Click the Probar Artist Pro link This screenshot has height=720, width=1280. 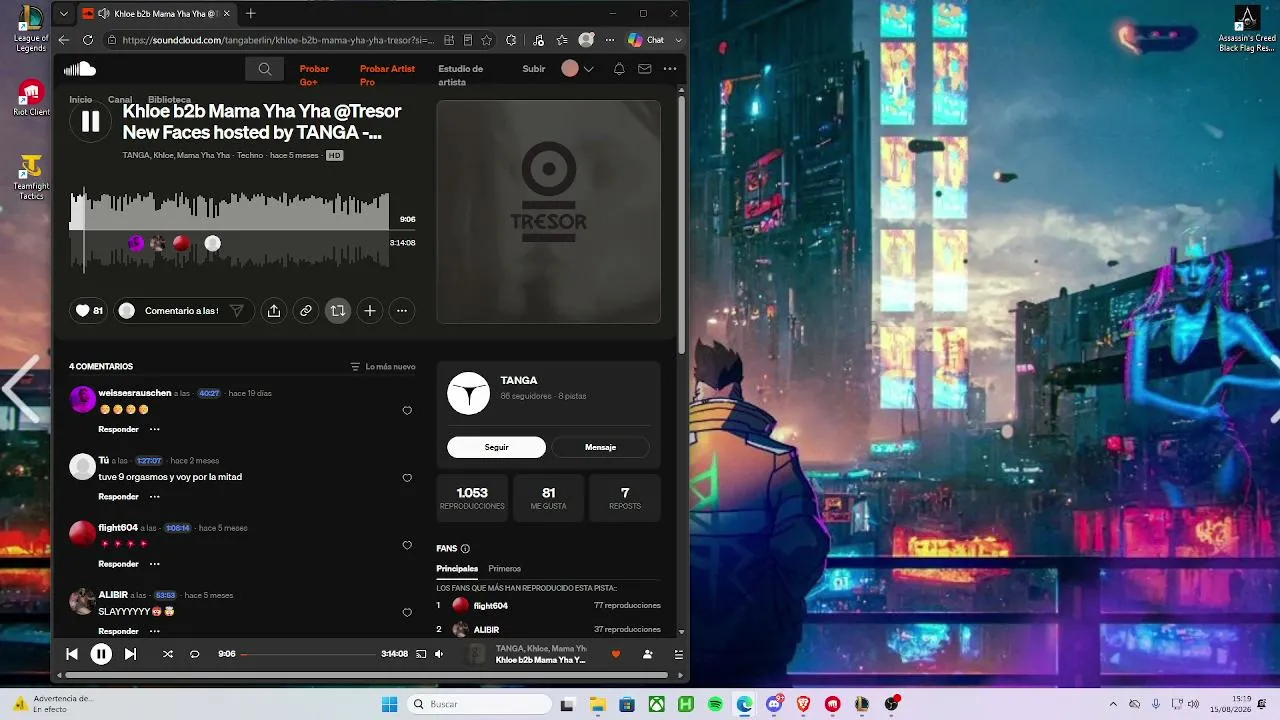click(x=387, y=75)
